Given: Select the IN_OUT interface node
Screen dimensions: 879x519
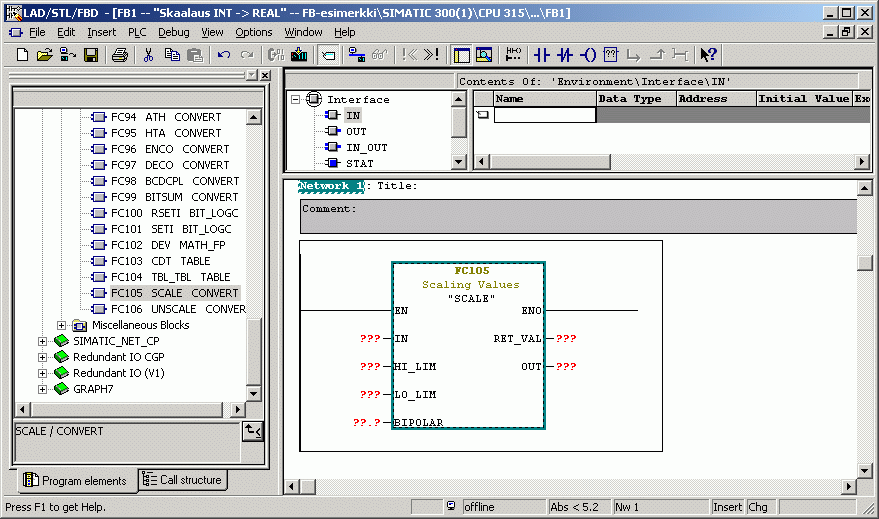Looking at the screenshot, I should point(367,148).
